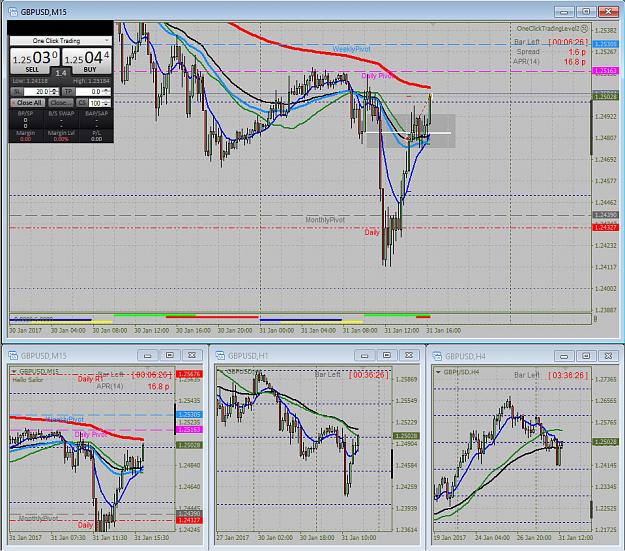The image size is (625, 551).
Task: Click the WeeklyPivot label in main chart
Action: click(351, 49)
